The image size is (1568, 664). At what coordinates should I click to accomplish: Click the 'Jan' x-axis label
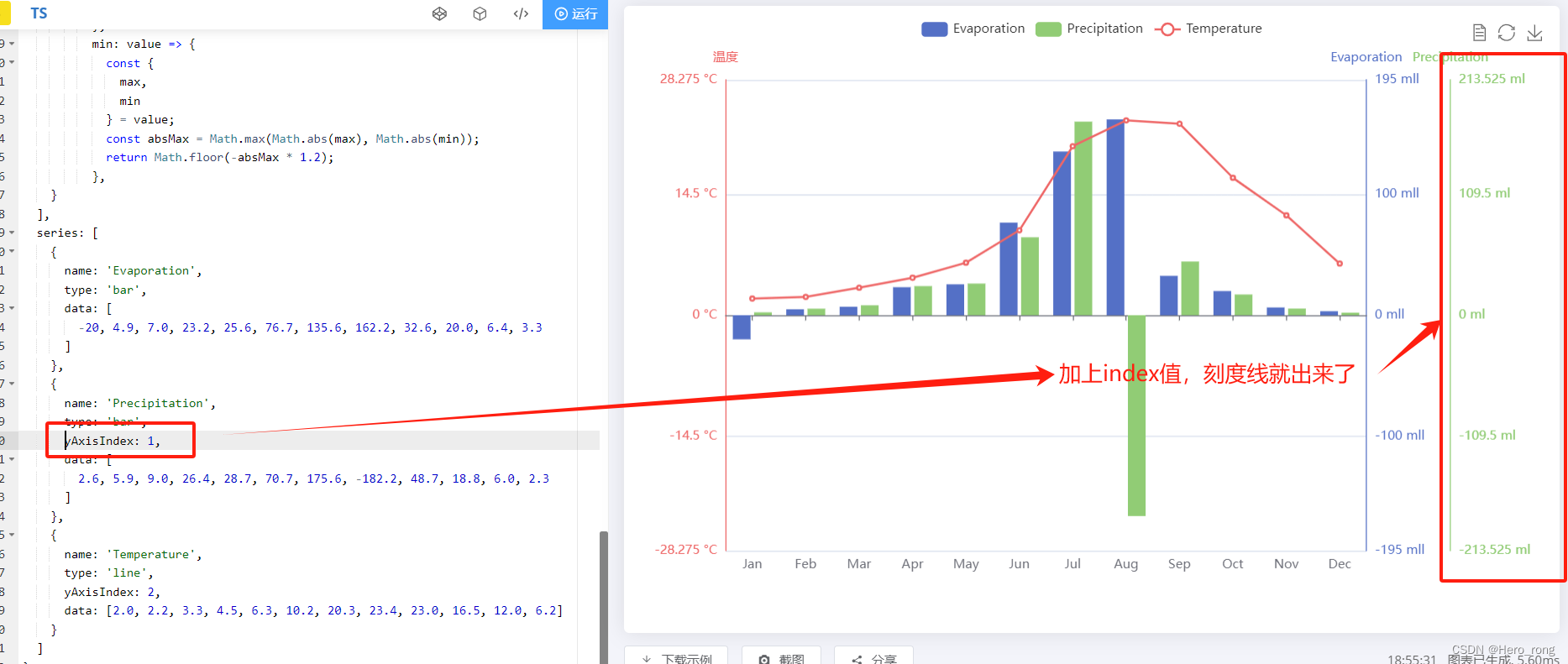tap(753, 564)
